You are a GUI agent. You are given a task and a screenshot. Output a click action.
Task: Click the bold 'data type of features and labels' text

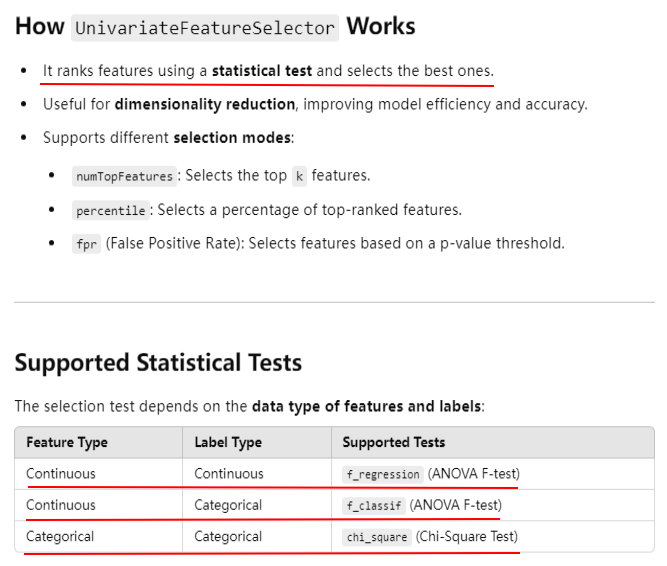coord(366,406)
